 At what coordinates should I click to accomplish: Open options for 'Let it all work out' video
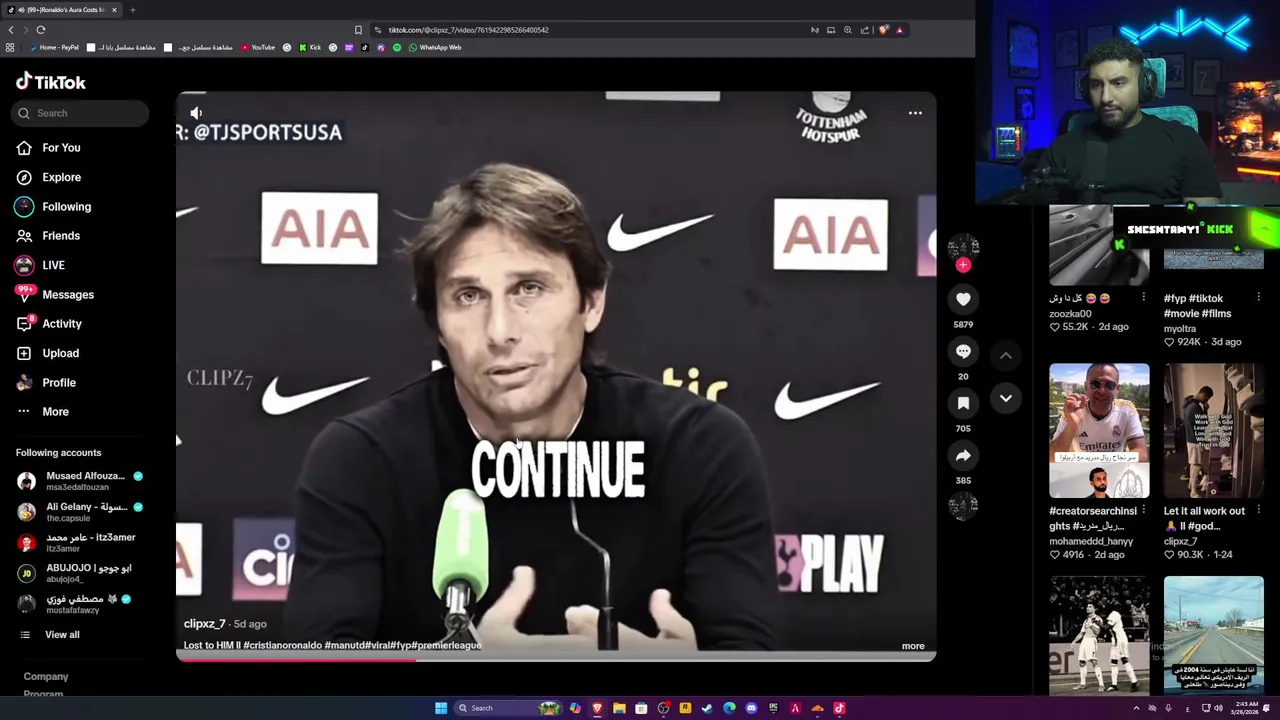point(1258,511)
